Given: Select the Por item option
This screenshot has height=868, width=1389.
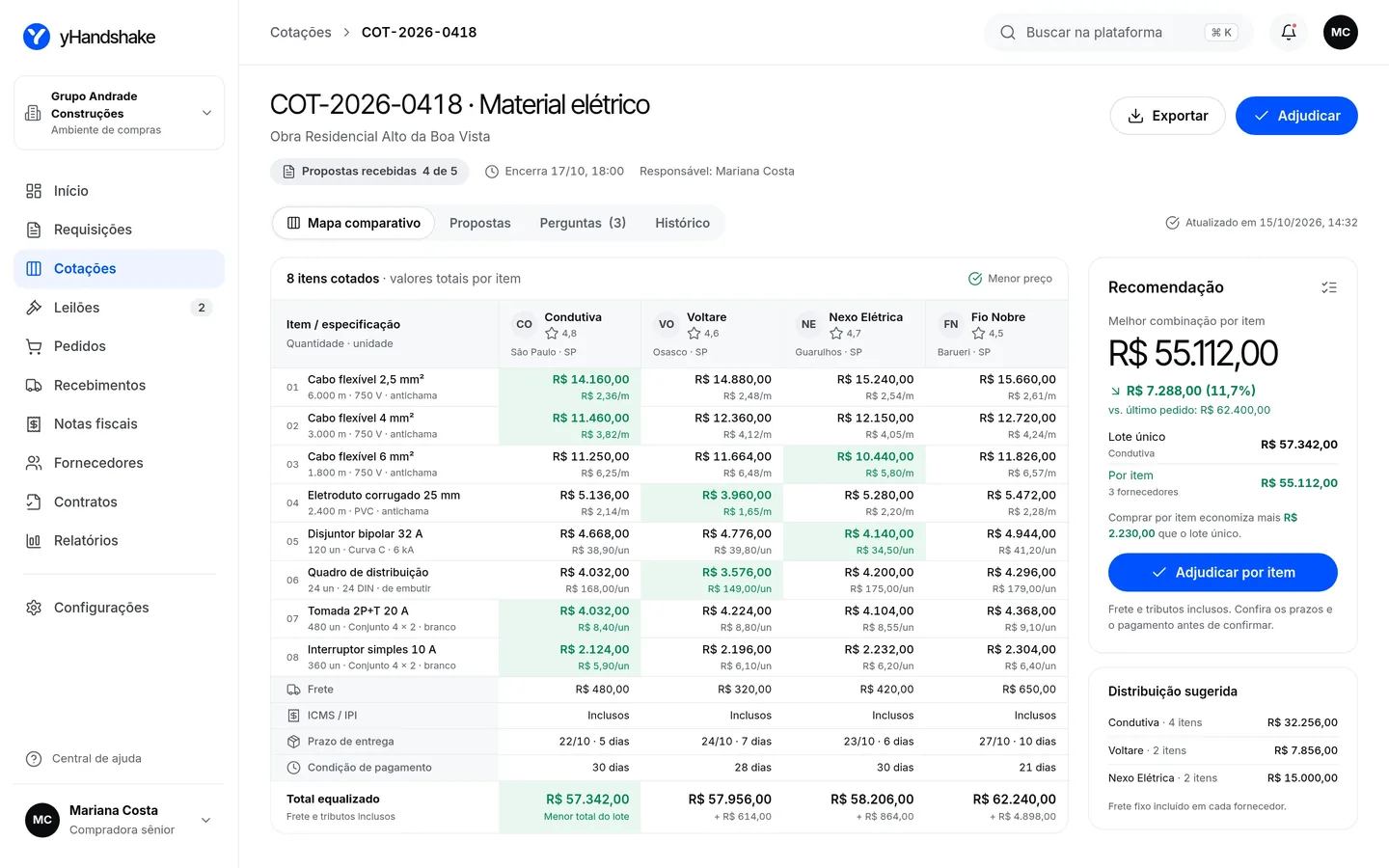Looking at the screenshot, I should tap(1222, 483).
